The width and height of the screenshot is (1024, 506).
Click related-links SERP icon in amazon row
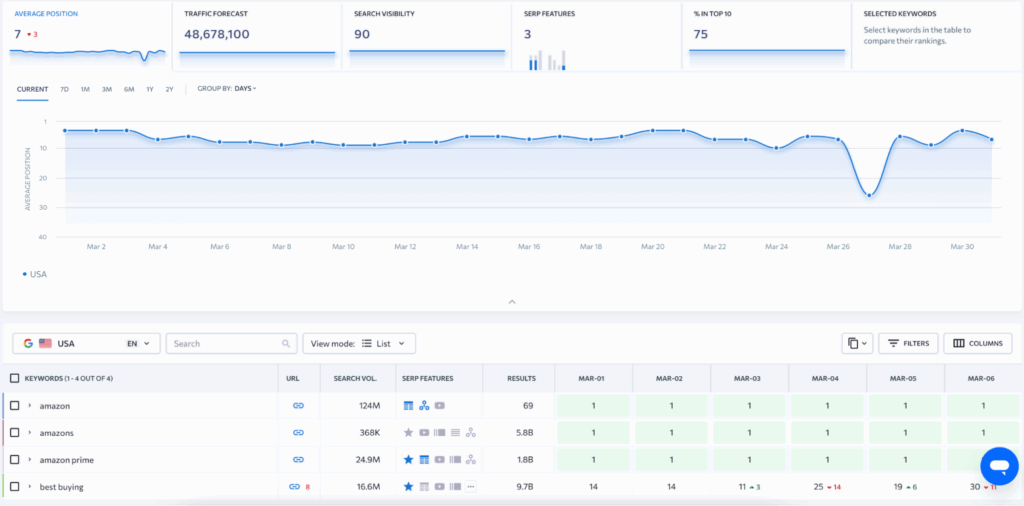point(424,405)
